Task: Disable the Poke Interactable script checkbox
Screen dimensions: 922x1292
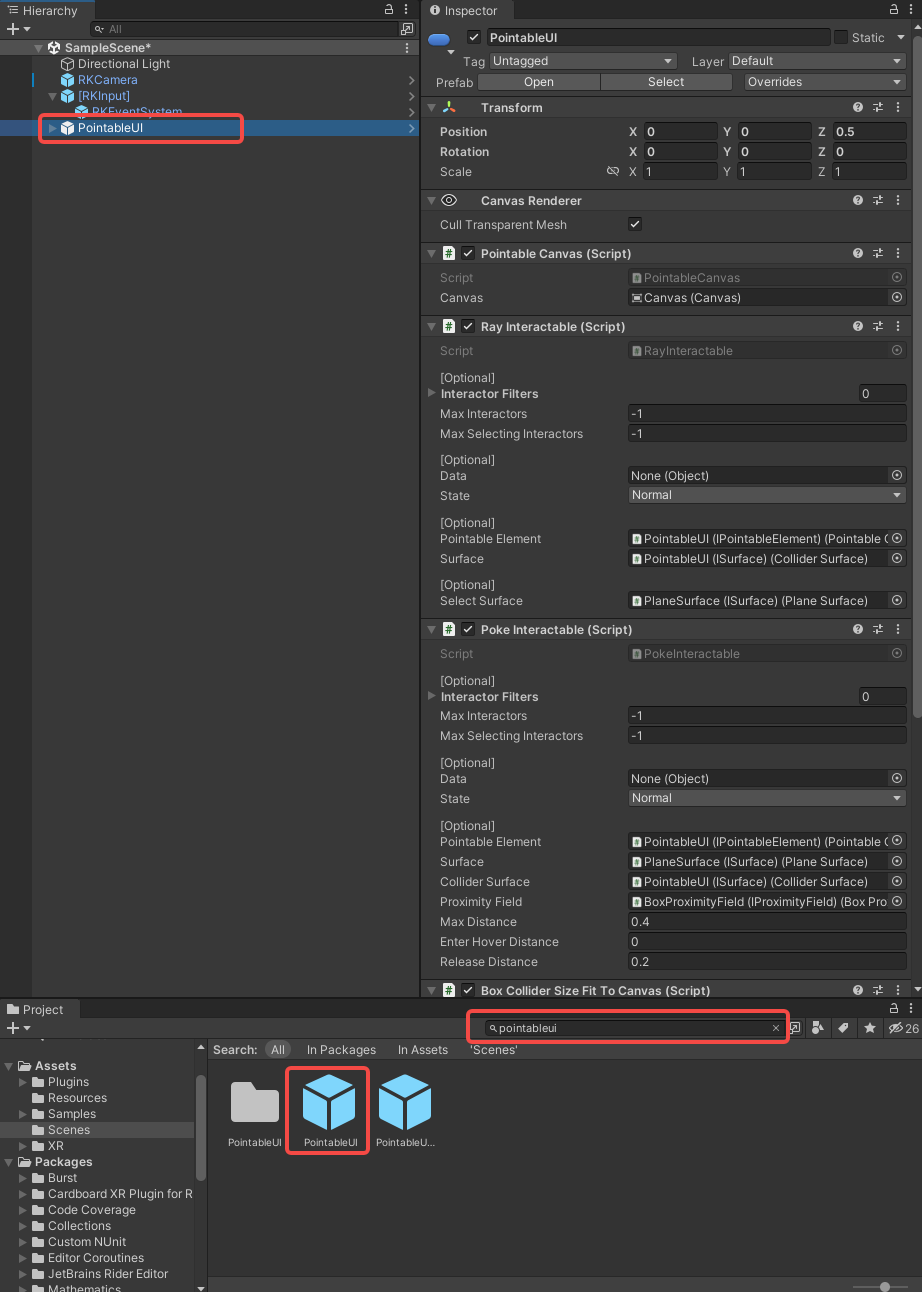Action: (x=468, y=630)
